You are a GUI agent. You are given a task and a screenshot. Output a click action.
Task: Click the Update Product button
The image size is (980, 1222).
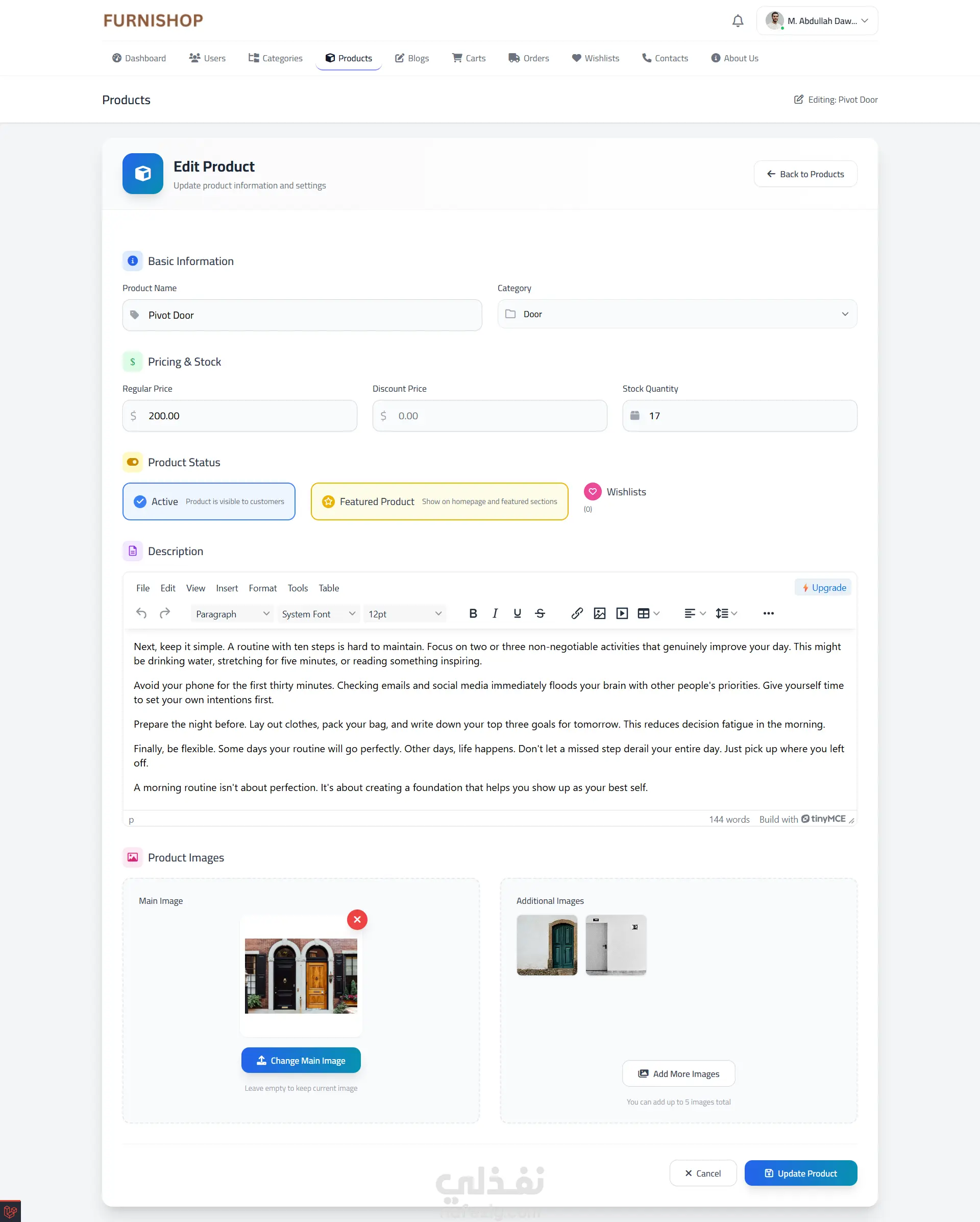pyautogui.click(x=800, y=1173)
